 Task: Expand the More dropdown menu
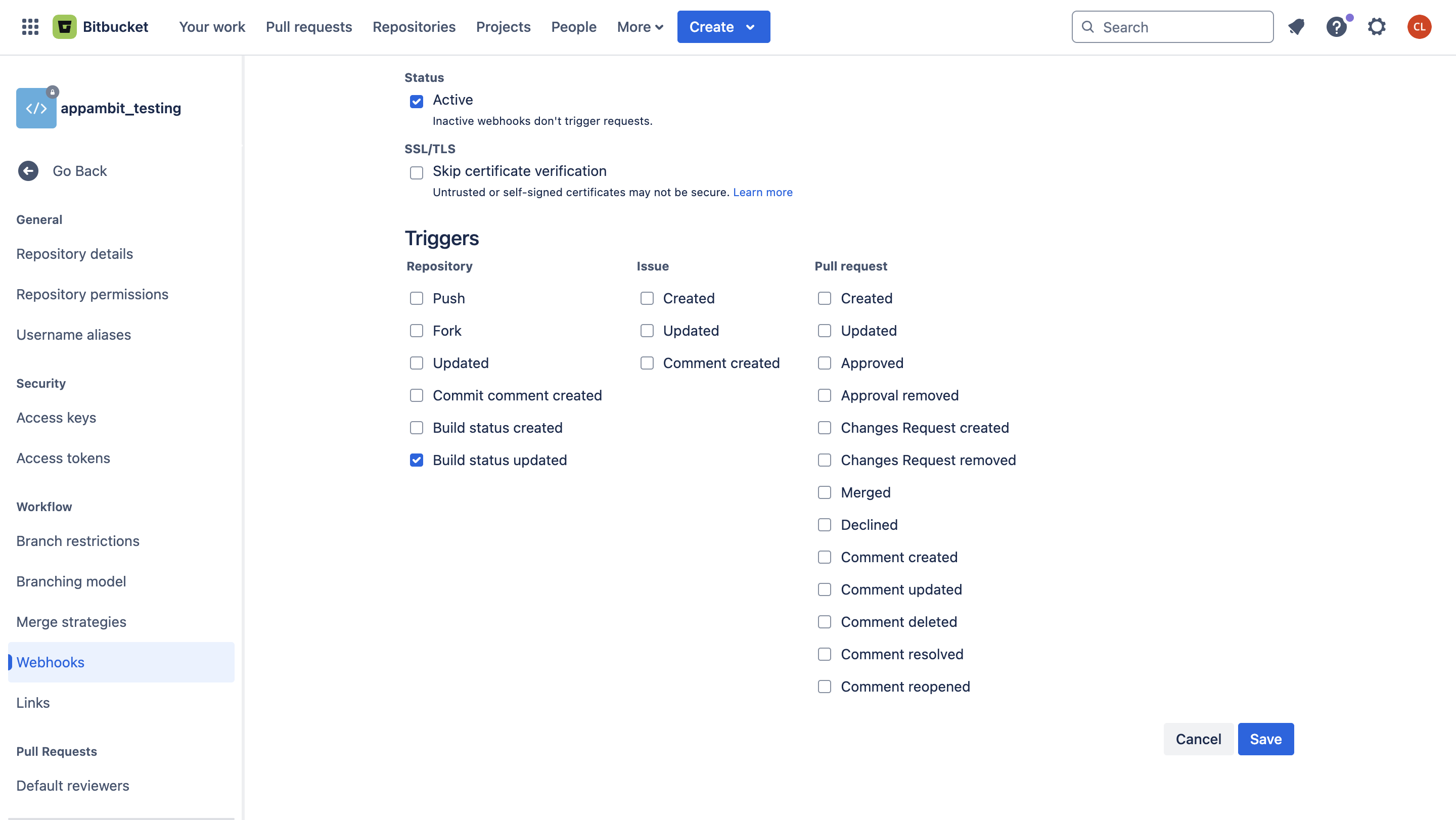click(640, 27)
